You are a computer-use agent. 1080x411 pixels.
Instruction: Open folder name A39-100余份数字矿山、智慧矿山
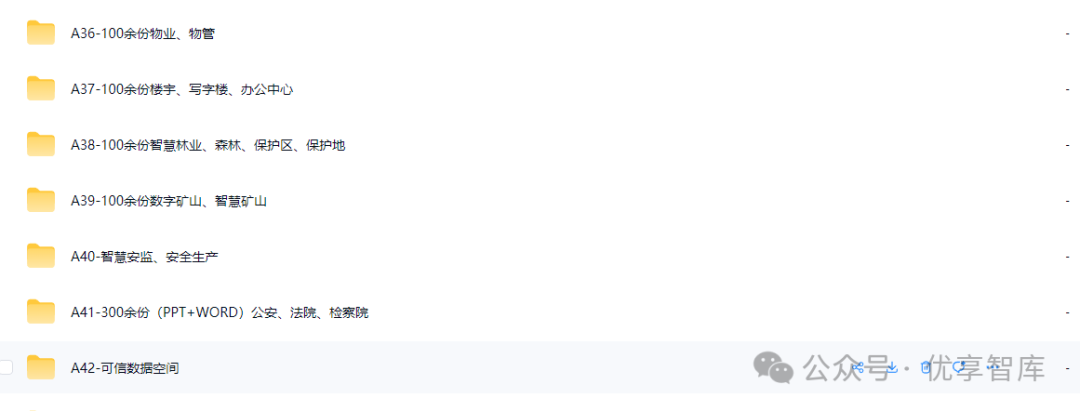click(x=169, y=201)
